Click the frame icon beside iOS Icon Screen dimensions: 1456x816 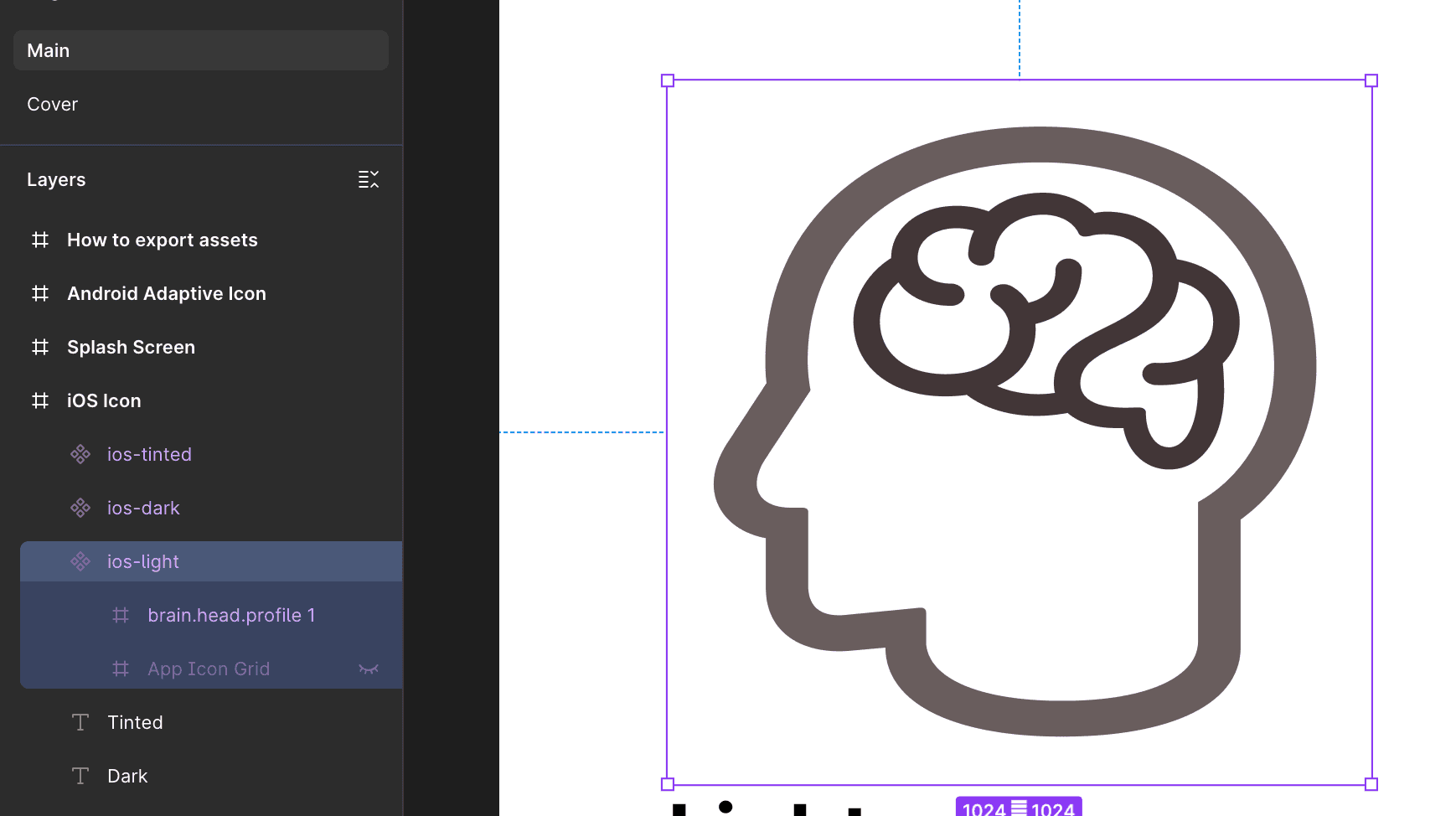40,400
